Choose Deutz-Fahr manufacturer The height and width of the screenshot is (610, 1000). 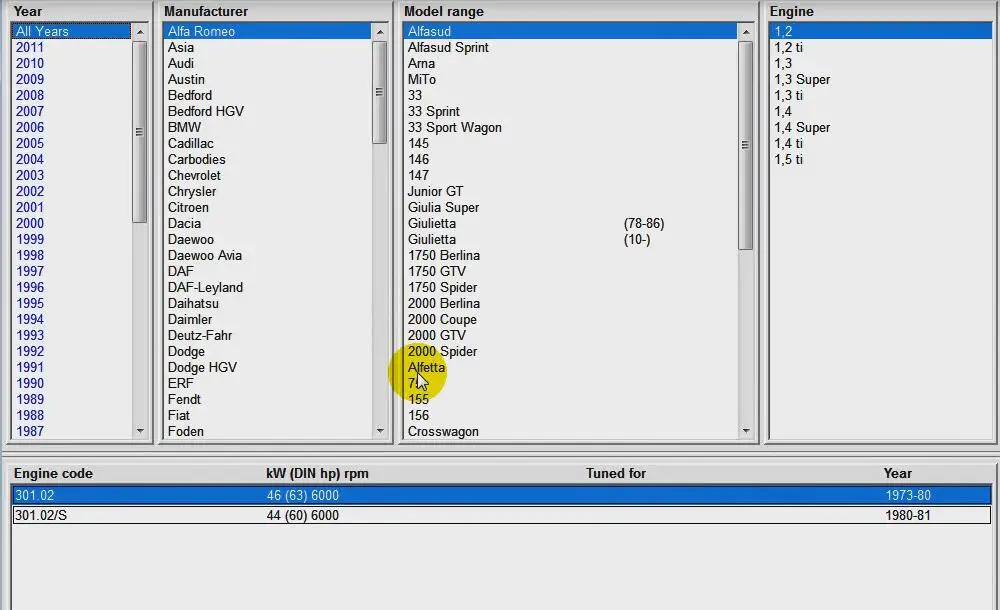(x=200, y=335)
